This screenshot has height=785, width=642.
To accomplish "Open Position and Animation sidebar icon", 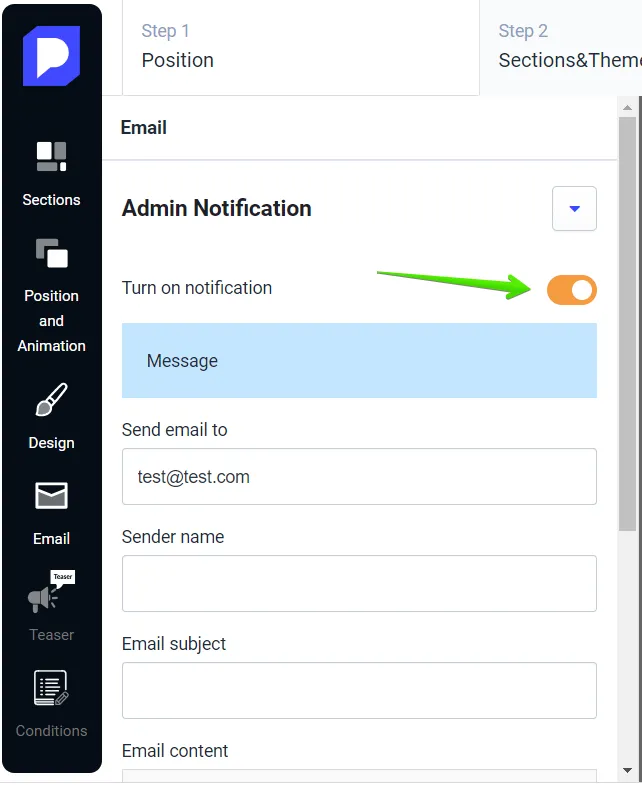I will (x=52, y=253).
